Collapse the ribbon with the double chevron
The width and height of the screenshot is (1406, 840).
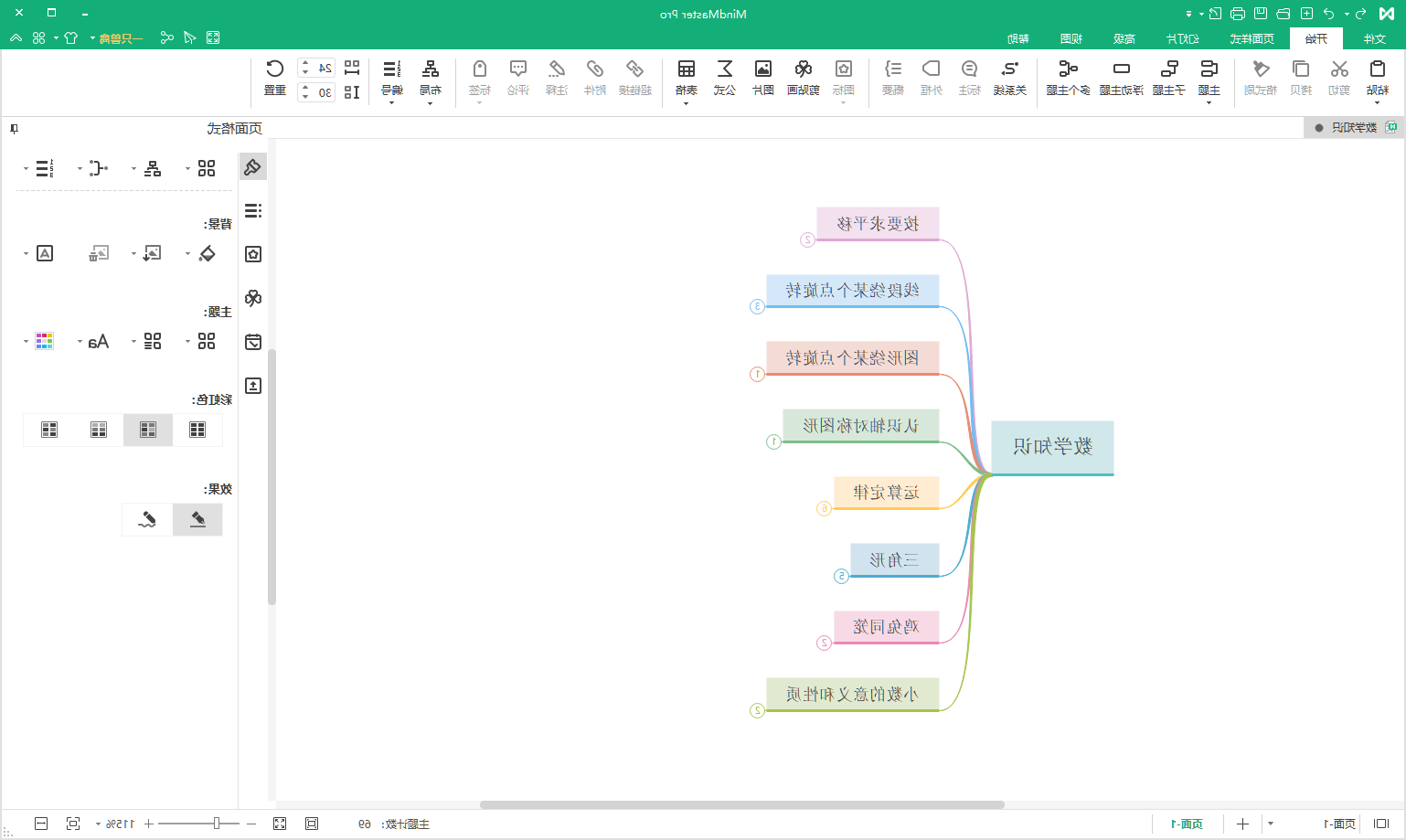[16, 37]
